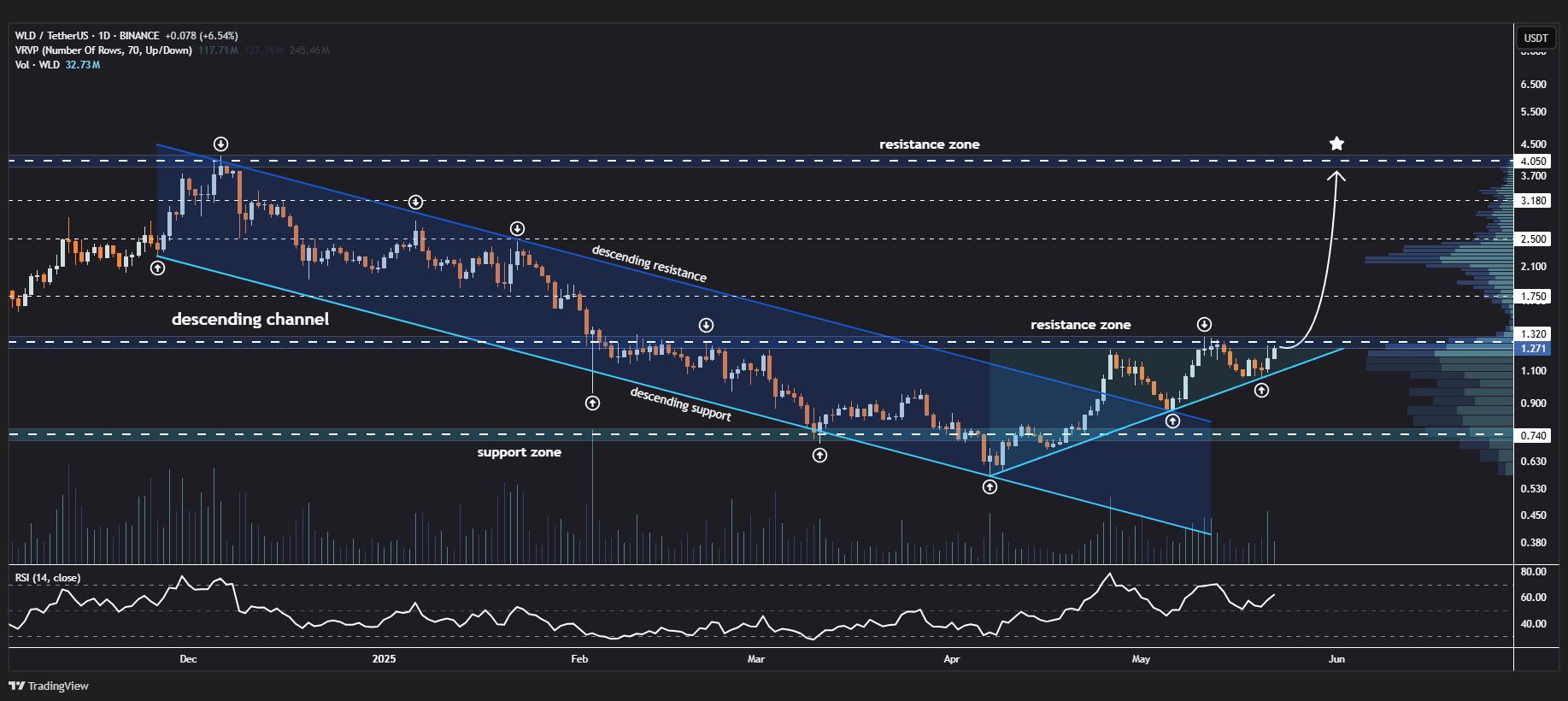Select up-arrow marker at April channel low

990,486
